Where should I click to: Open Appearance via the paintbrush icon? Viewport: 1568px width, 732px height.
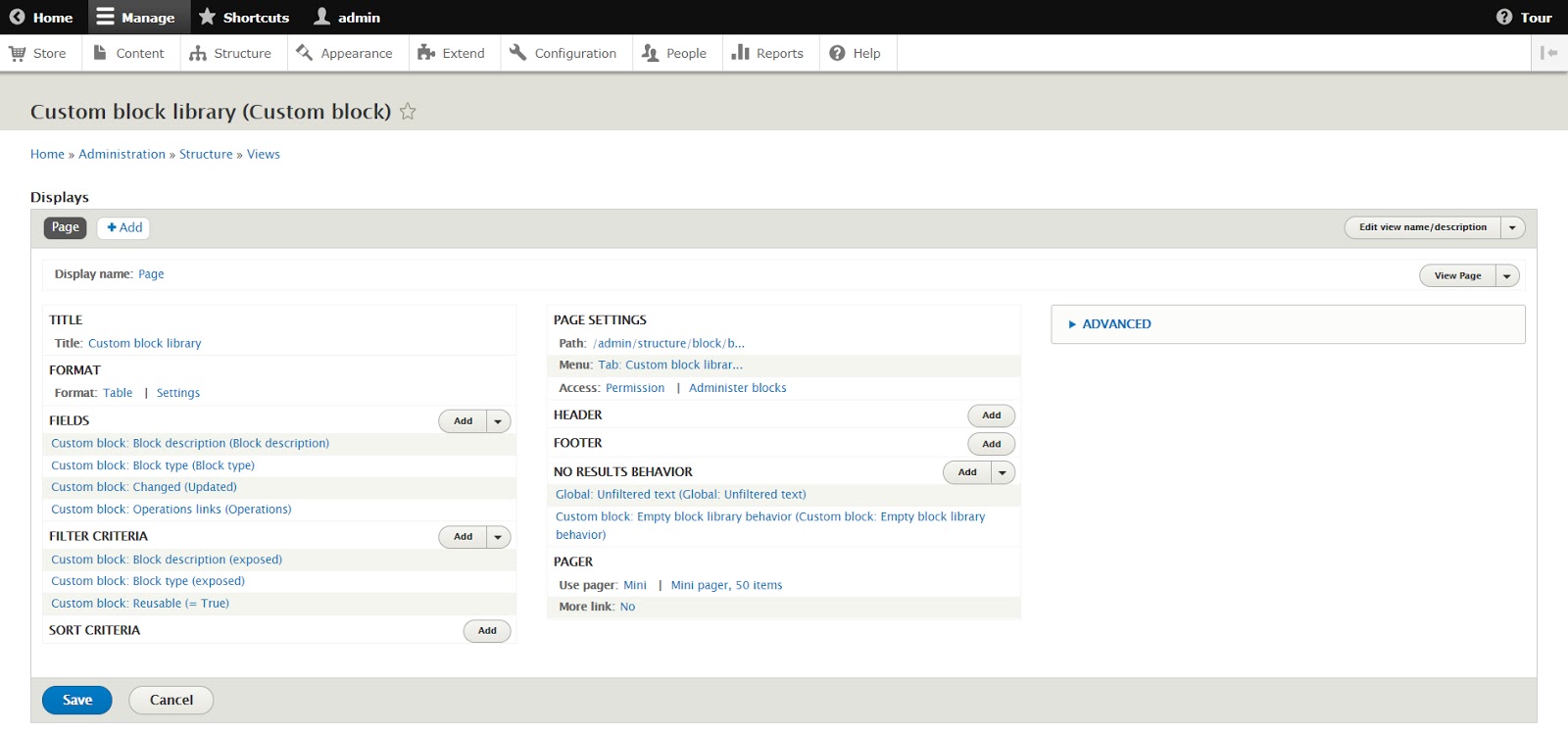[305, 53]
